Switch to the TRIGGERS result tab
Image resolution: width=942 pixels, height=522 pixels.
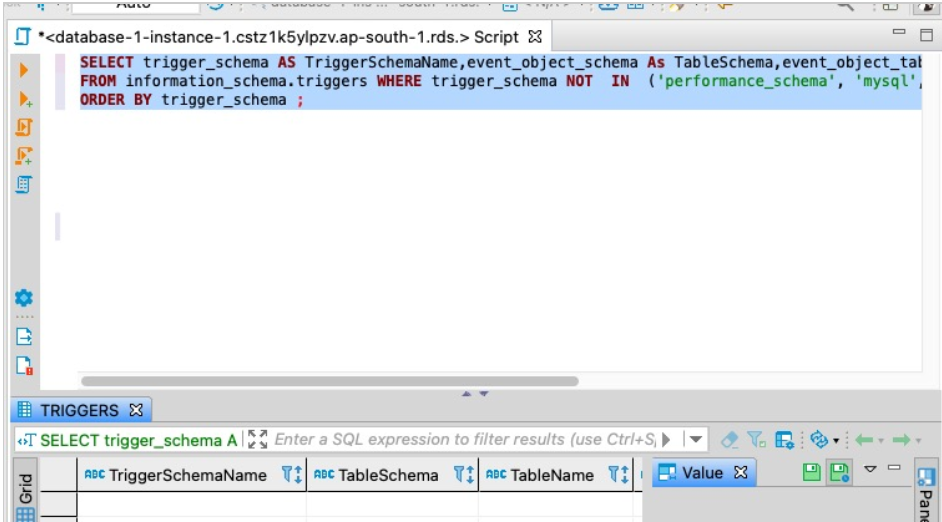[79, 410]
